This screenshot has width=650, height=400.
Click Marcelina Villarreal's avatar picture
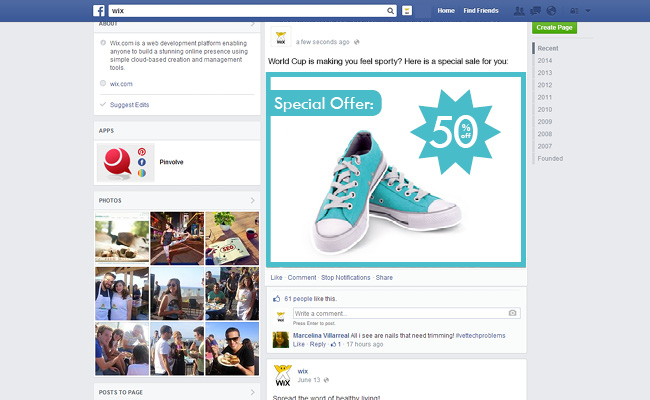click(281, 340)
